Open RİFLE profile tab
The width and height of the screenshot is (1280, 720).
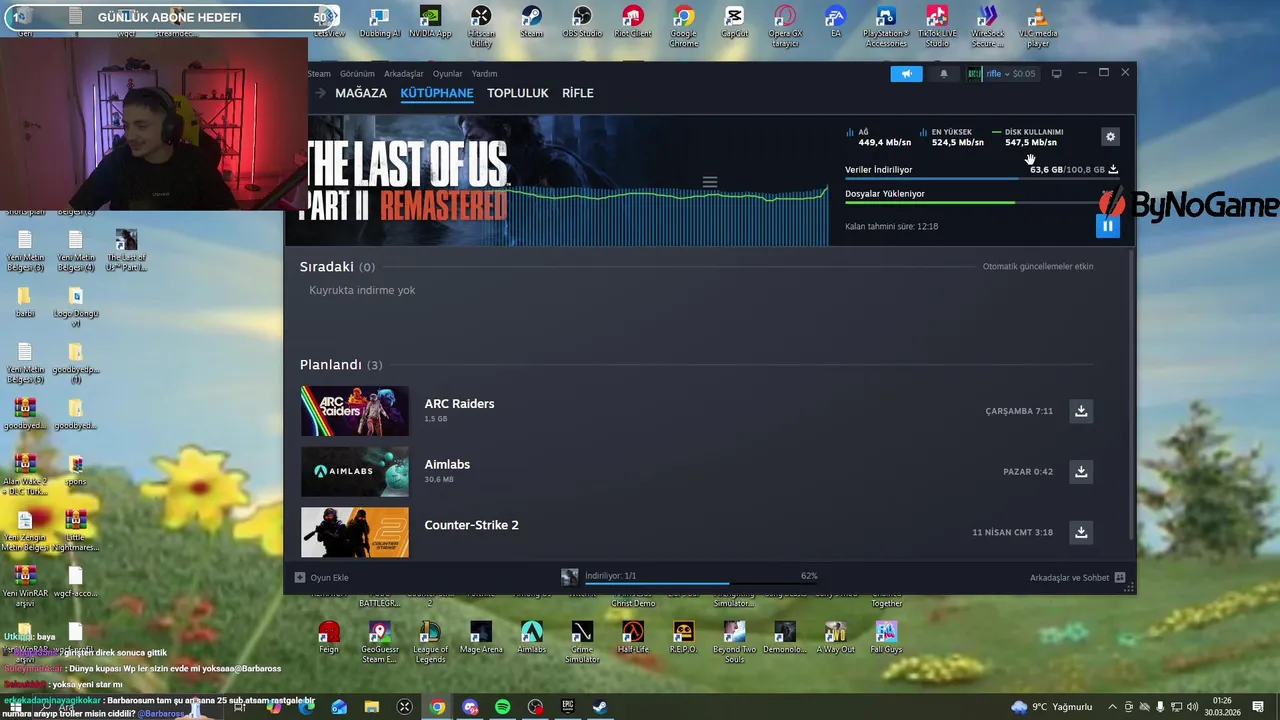(x=578, y=93)
